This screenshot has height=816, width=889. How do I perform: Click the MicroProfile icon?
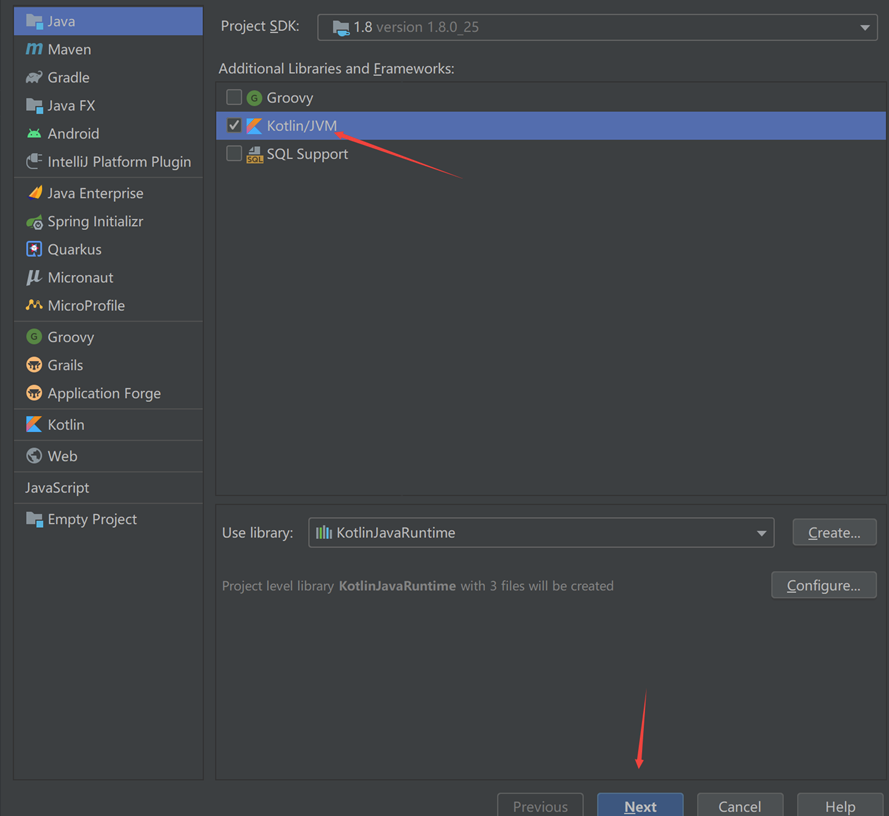[34, 305]
